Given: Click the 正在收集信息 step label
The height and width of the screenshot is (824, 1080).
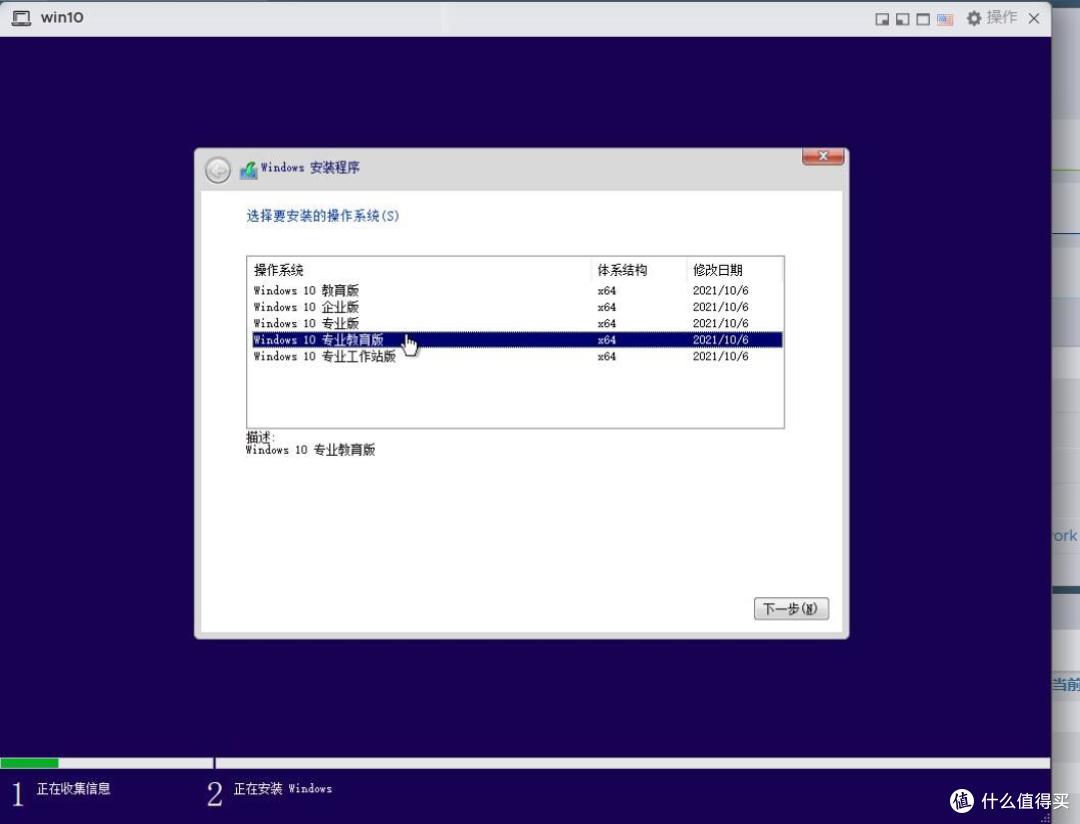Looking at the screenshot, I should pyautogui.click(x=73, y=789).
